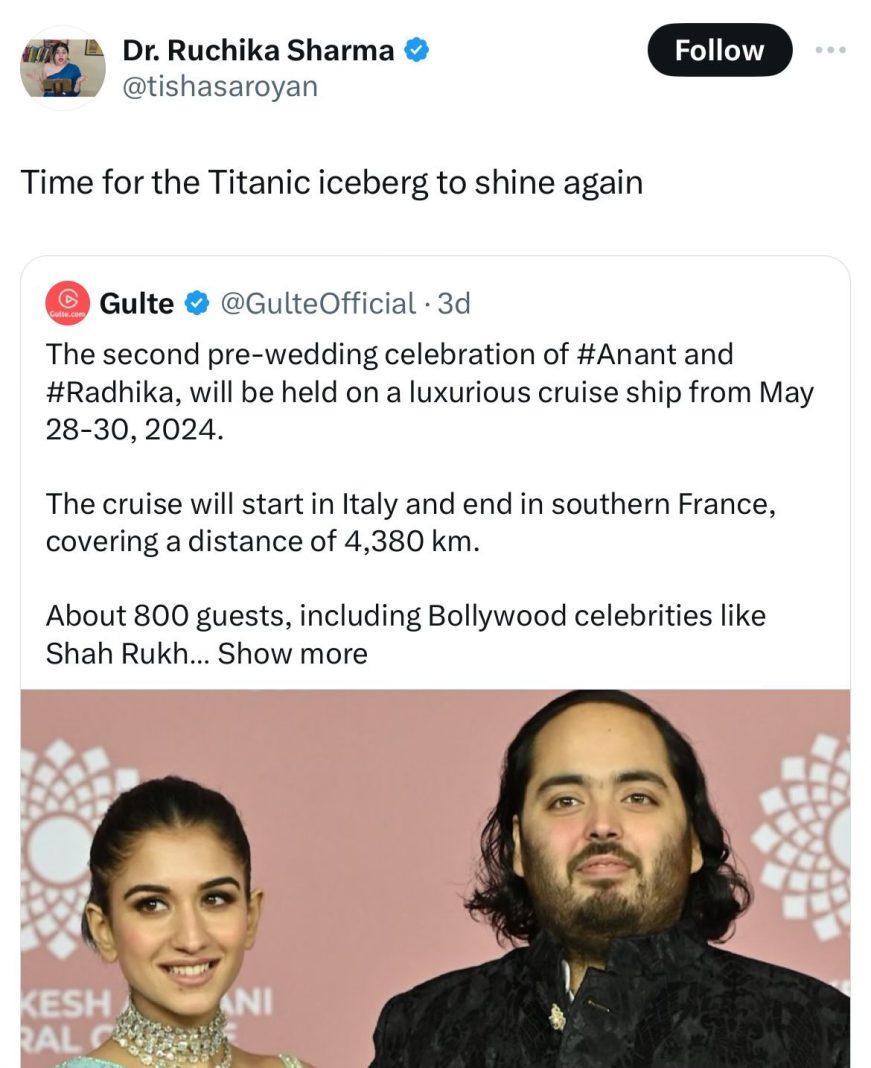Viewport: 871px width, 1068px height.
Task: Click the 'About 800 guests' paragraph
Action: tap(405, 634)
